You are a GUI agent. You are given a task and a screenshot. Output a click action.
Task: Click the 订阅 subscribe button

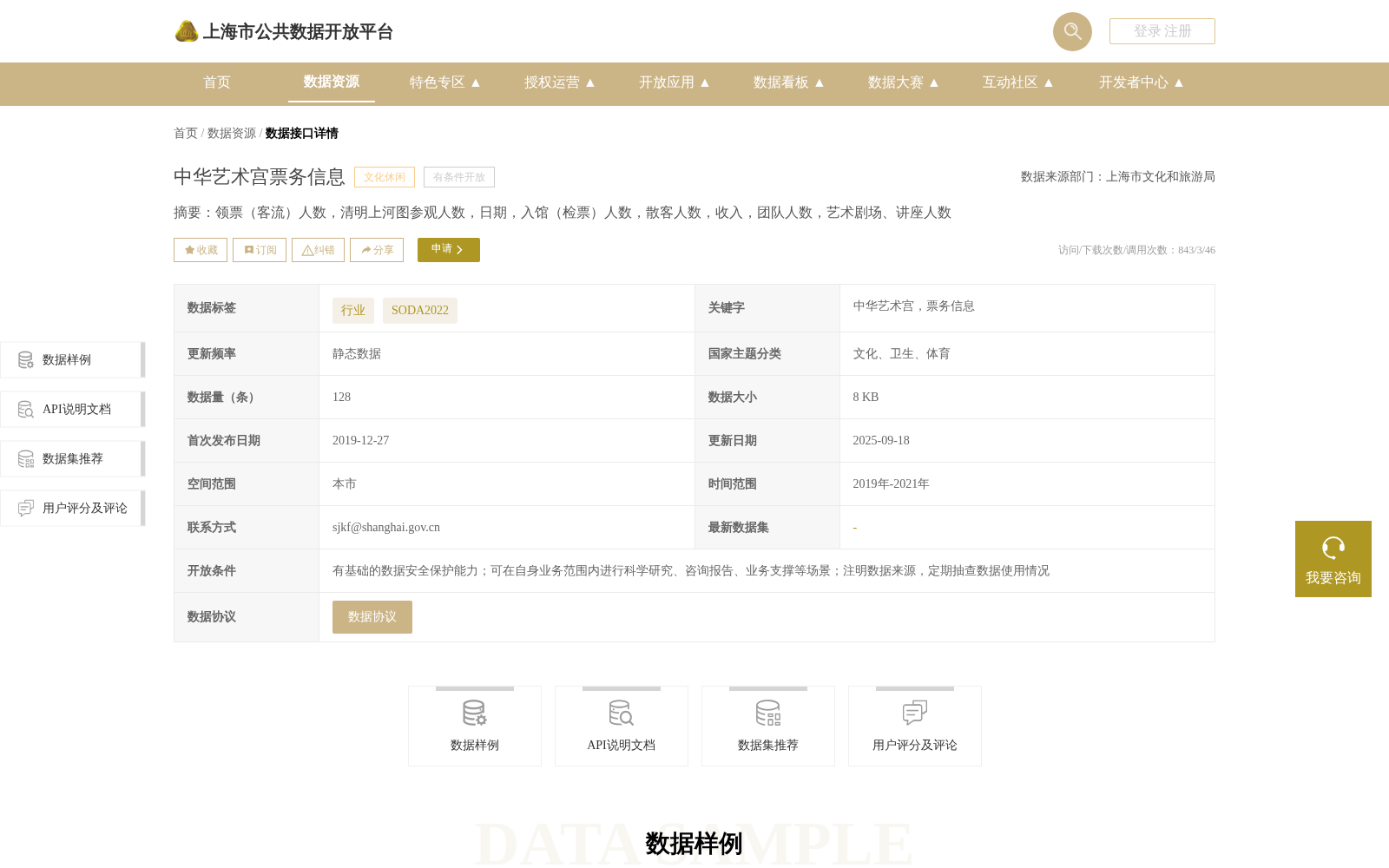(260, 250)
